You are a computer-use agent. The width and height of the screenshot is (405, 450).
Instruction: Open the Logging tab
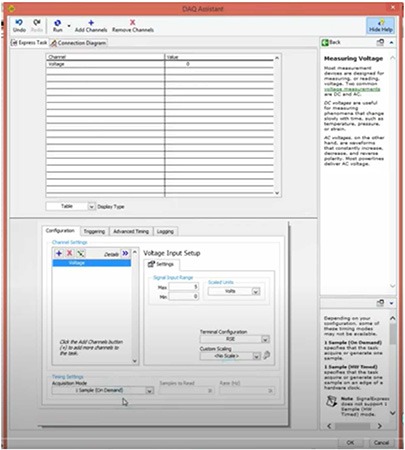[x=165, y=231]
